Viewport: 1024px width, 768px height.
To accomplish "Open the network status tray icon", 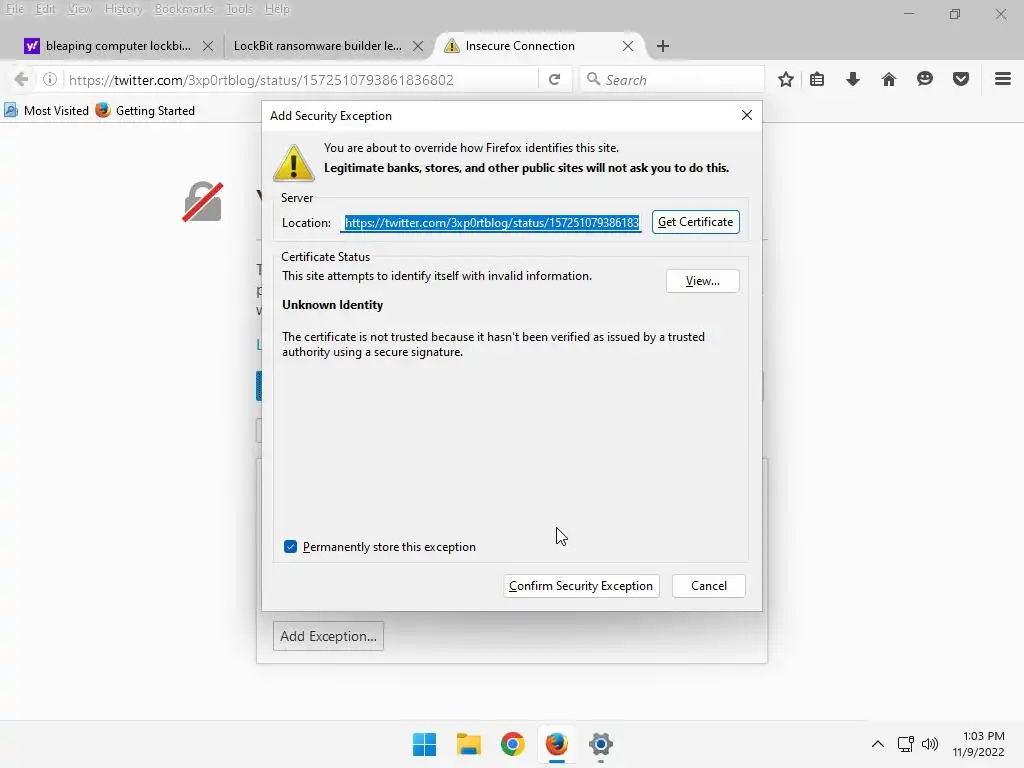I will click(905, 744).
